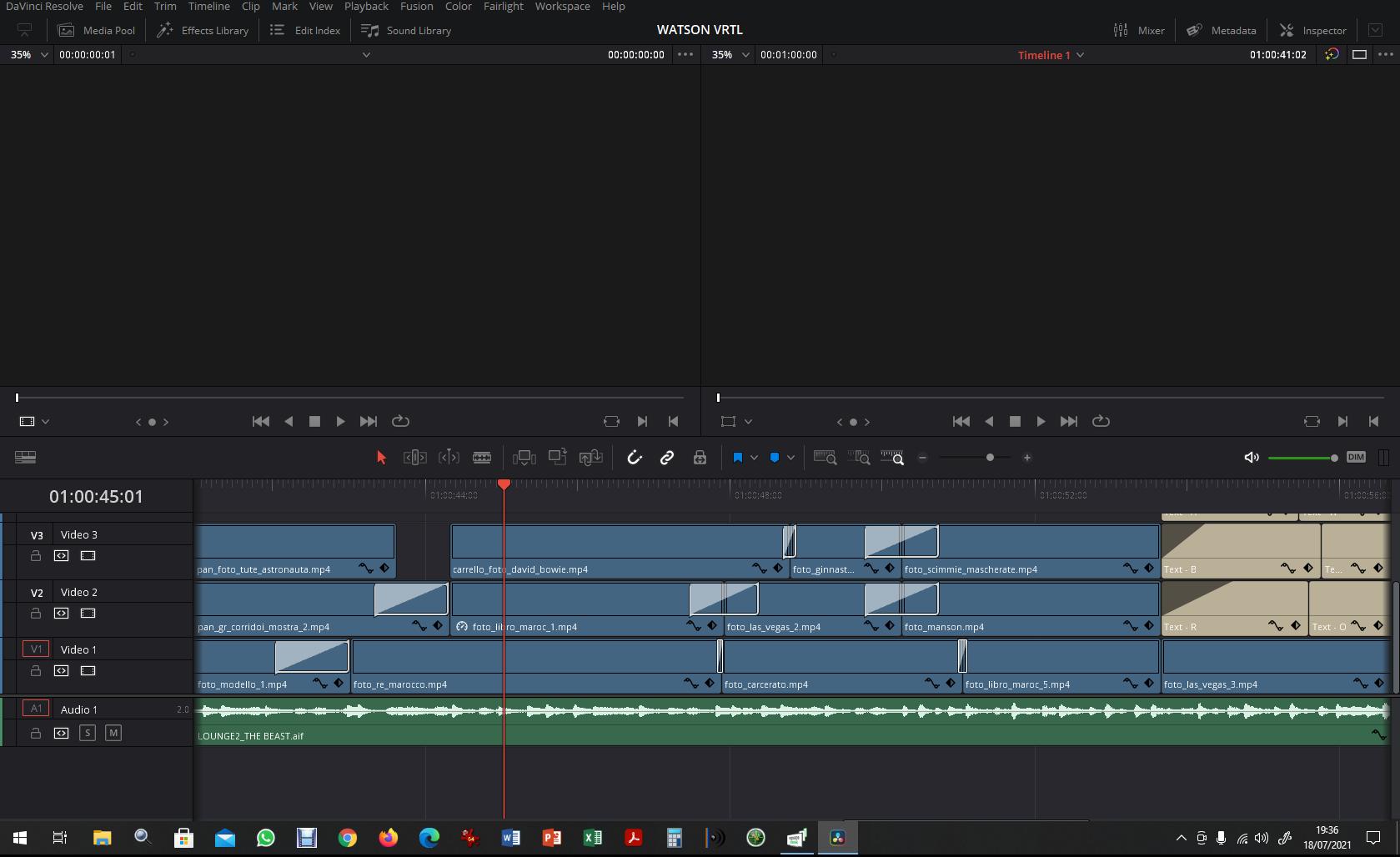This screenshot has height=857, width=1400.
Task: Activate Dynamic Trim Mode tool
Action: (449, 458)
